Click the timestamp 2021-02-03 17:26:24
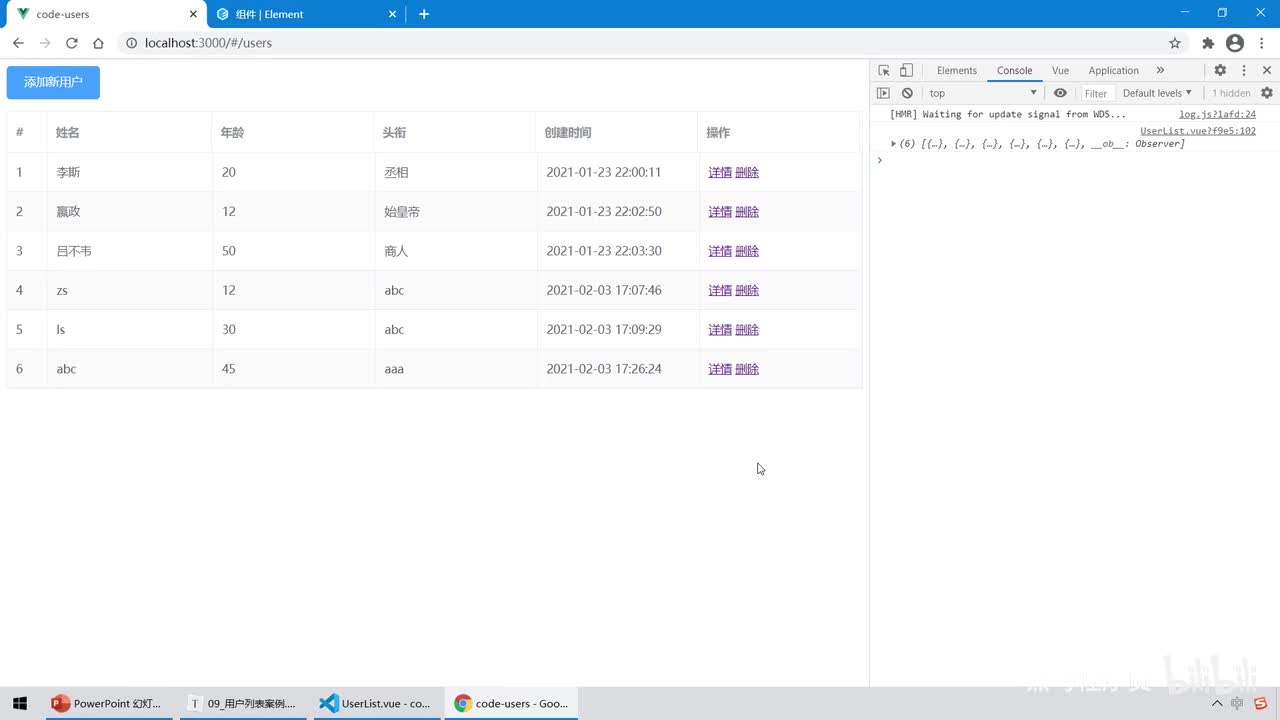Image resolution: width=1280 pixels, height=720 pixels. pos(604,369)
